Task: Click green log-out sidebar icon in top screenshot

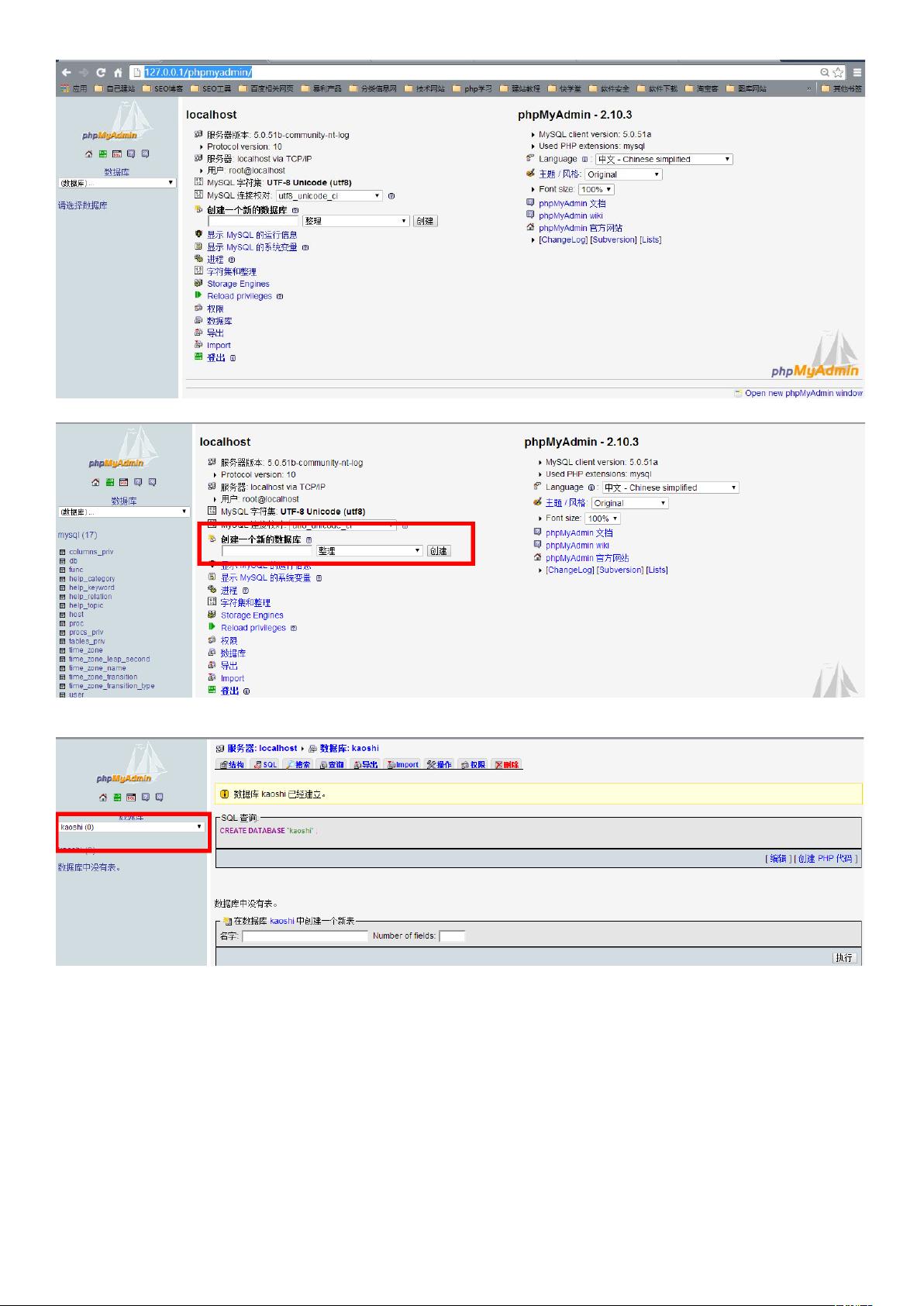Action: [102, 153]
